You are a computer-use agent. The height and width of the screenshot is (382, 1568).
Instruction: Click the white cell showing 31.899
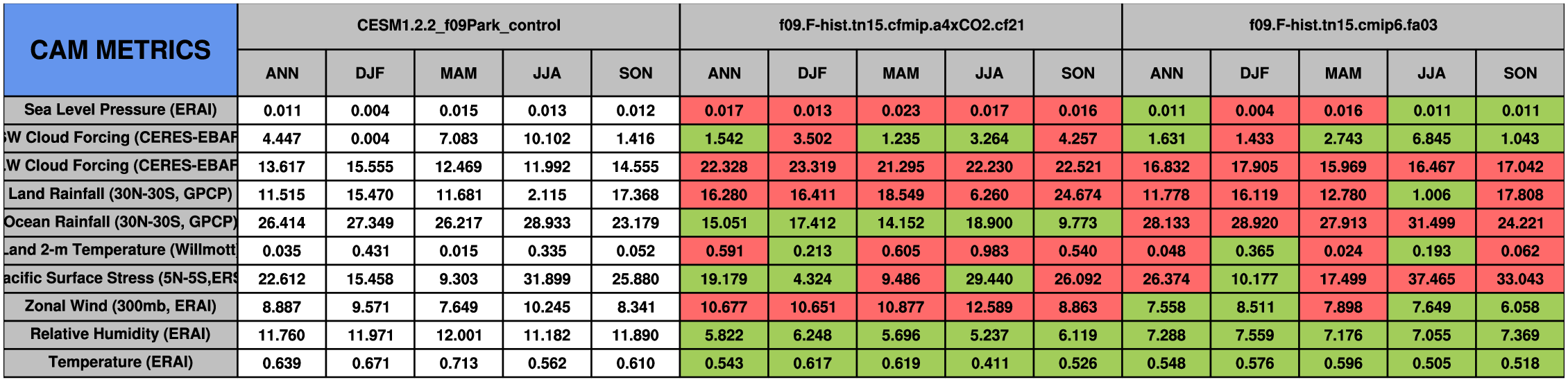click(x=547, y=279)
